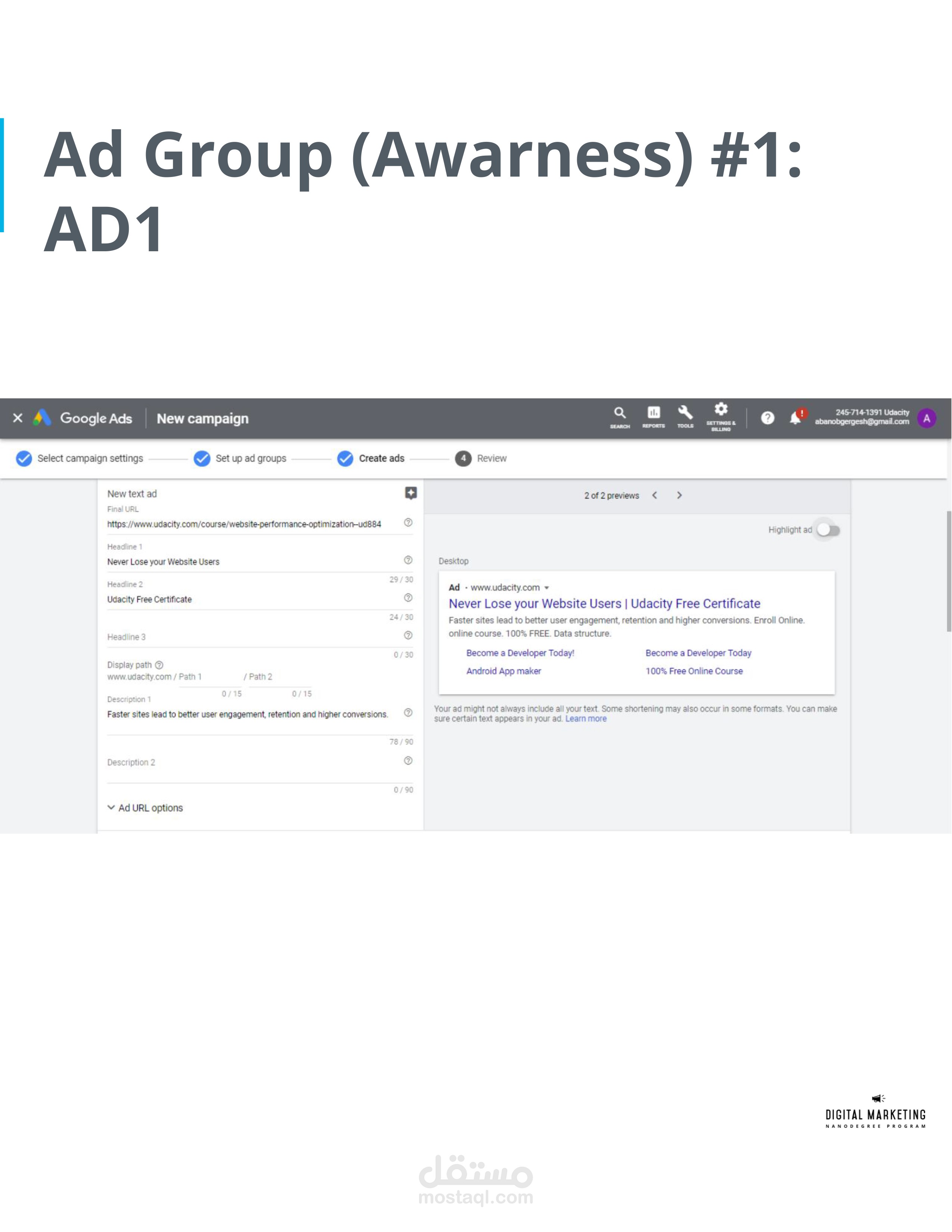Viewport: 952px width, 1232px height.
Task: Go to Set up ad groups step
Action: coord(240,458)
